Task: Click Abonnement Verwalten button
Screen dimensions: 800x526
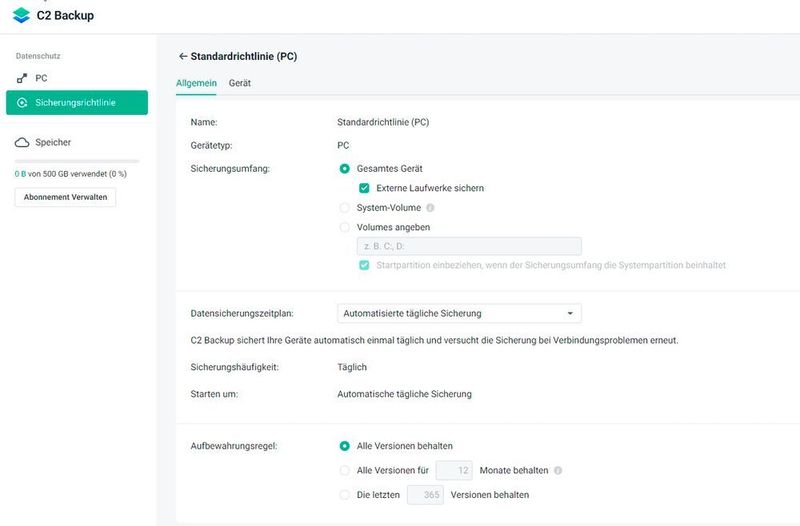Action: tap(66, 197)
